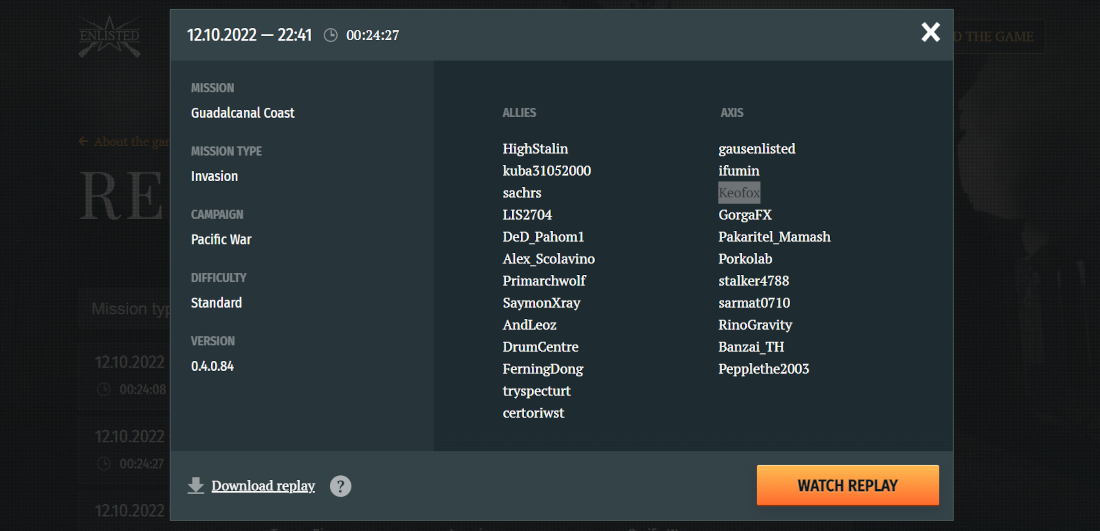This screenshot has height=531, width=1100.
Task: Open the Download replay link
Action: click(x=263, y=485)
